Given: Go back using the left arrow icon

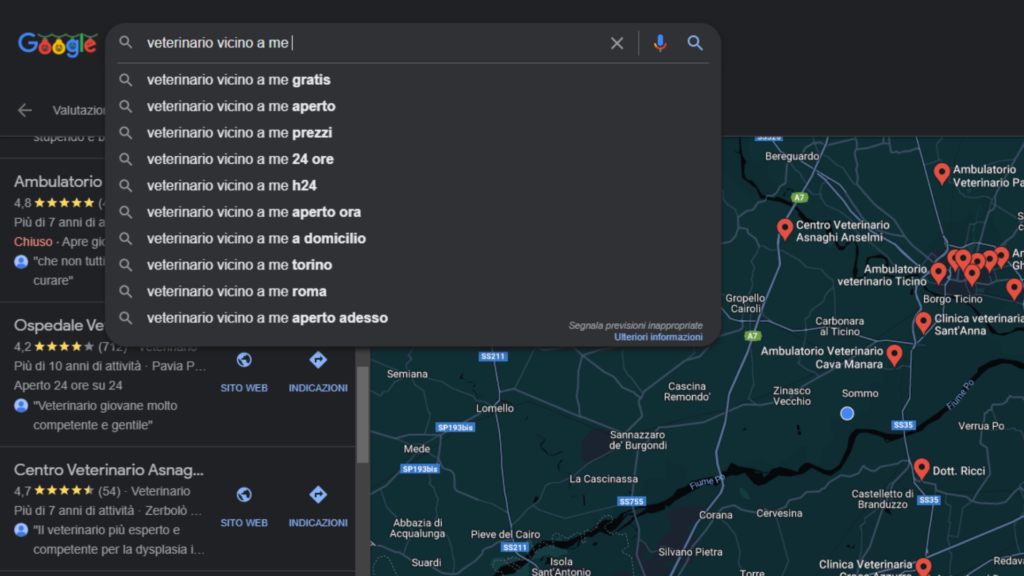Looking at the screenshot, I should [25, 110].
